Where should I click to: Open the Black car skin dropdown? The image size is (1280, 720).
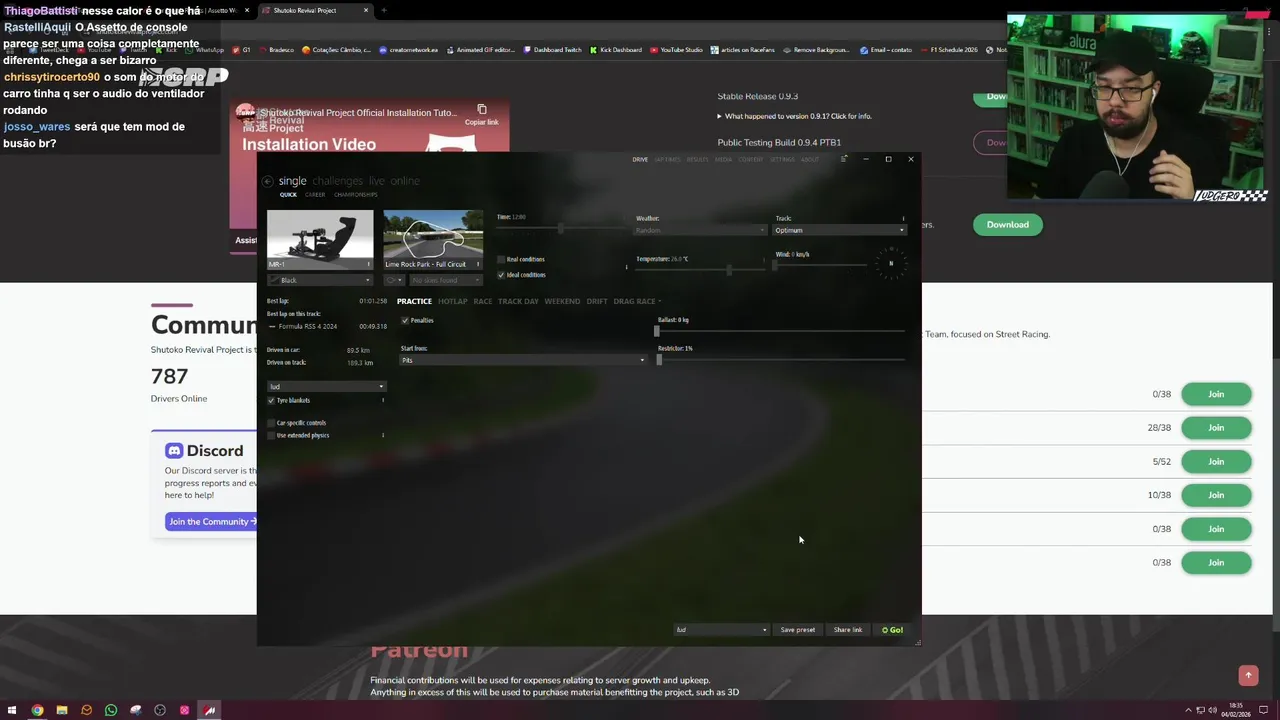pos(320,280)
